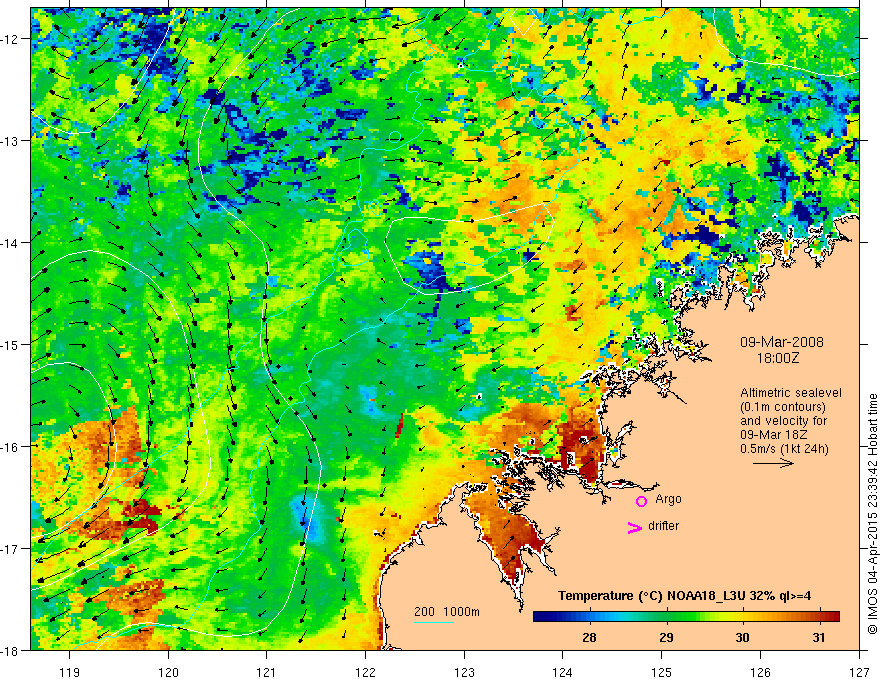This screenshot has width=880, height=680.
Task: Click the color bar value 28
Action: point(589,637)
